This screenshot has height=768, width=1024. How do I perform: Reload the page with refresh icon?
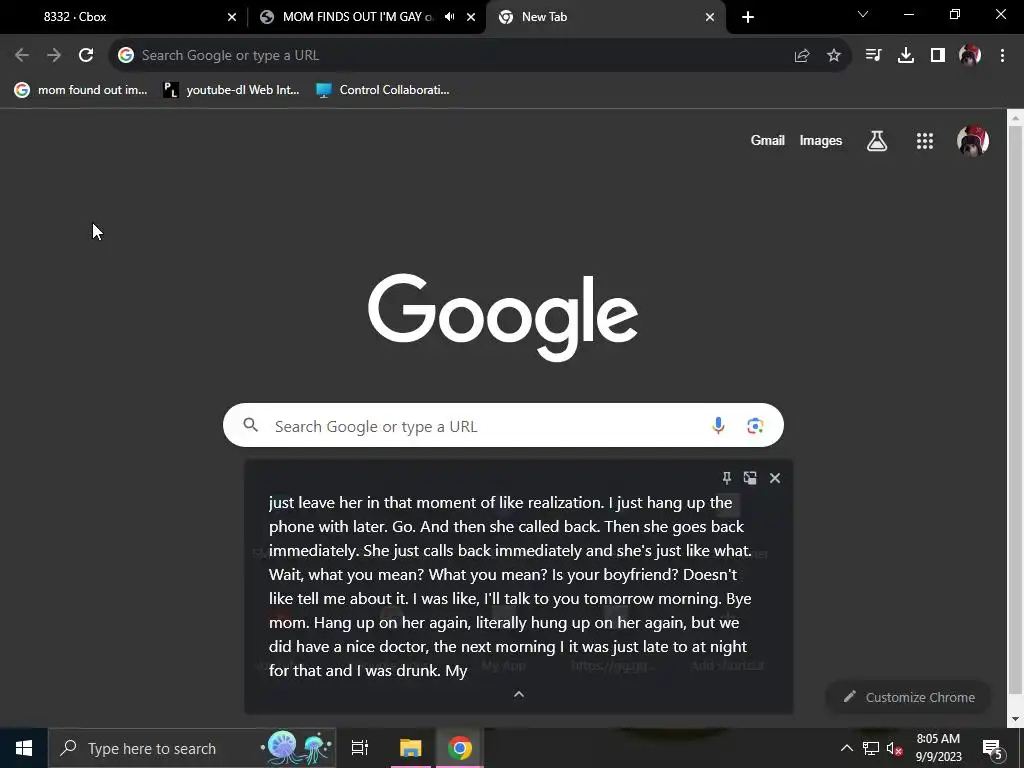point(86,56)
